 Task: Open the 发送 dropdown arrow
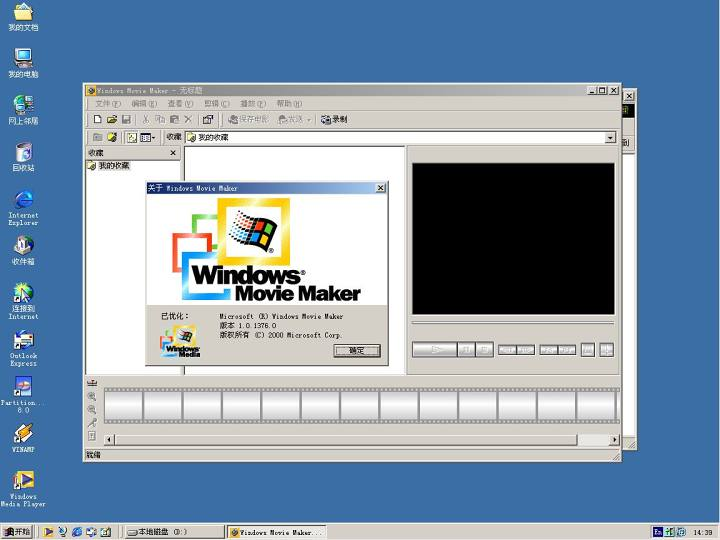(309, 120)
